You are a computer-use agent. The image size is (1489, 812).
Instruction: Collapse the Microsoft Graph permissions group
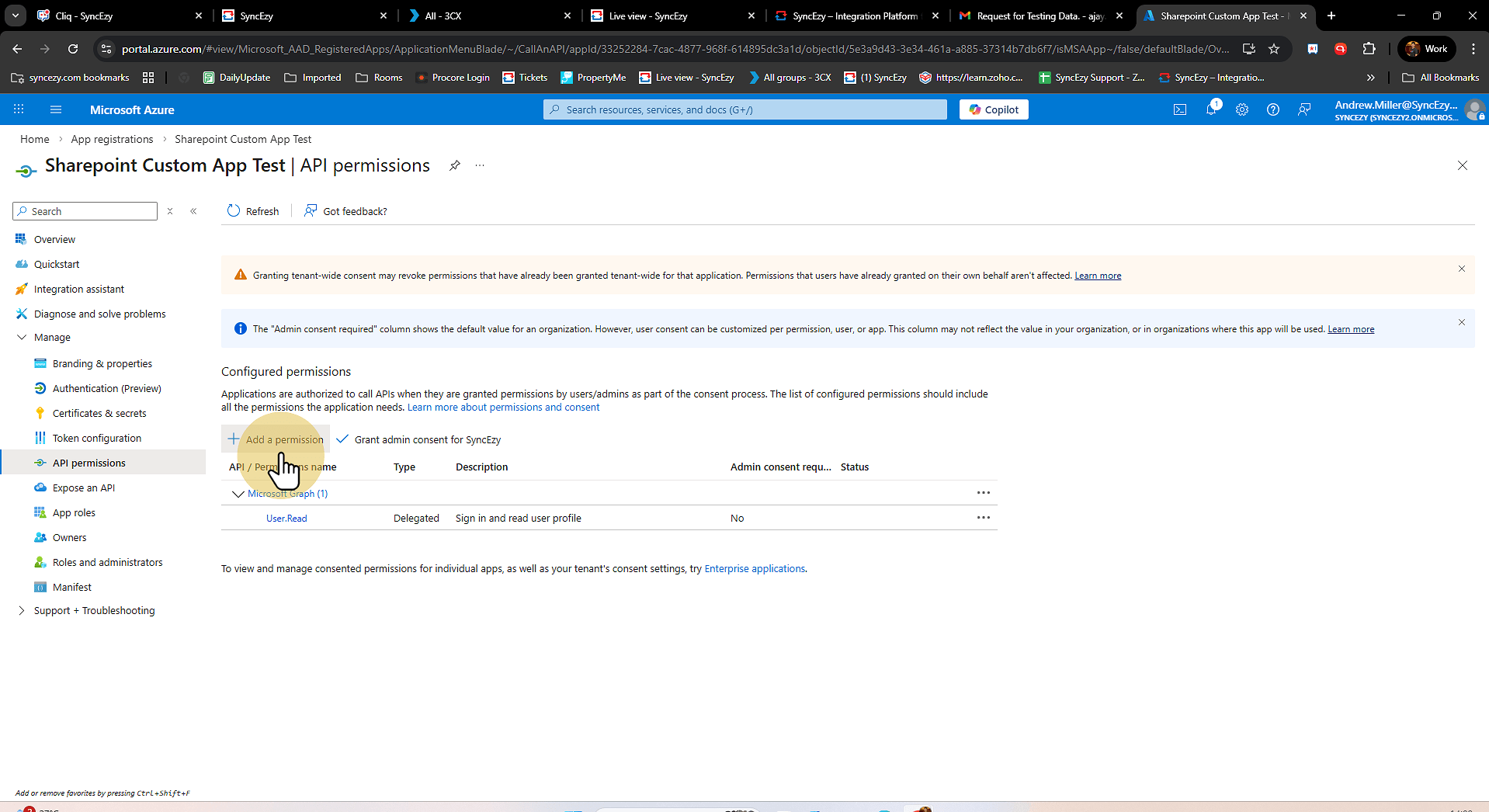pos(238,494)
